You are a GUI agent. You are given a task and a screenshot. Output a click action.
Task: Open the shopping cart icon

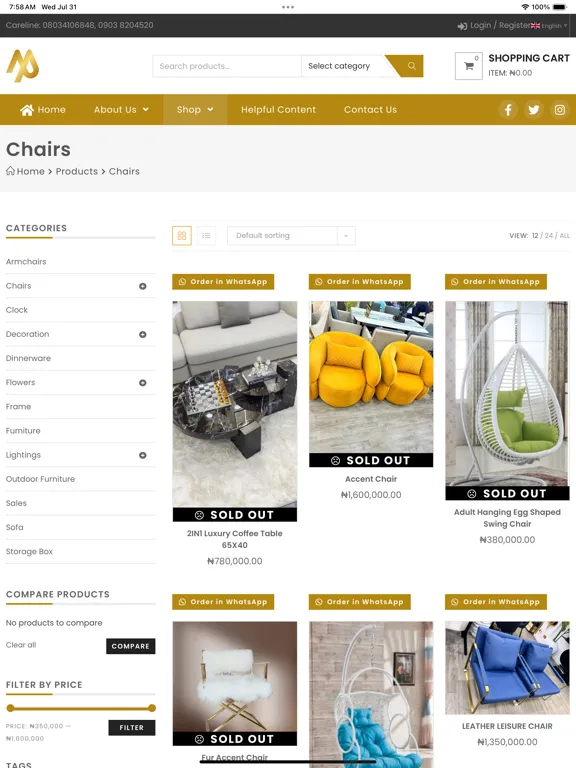pos(469,66)
